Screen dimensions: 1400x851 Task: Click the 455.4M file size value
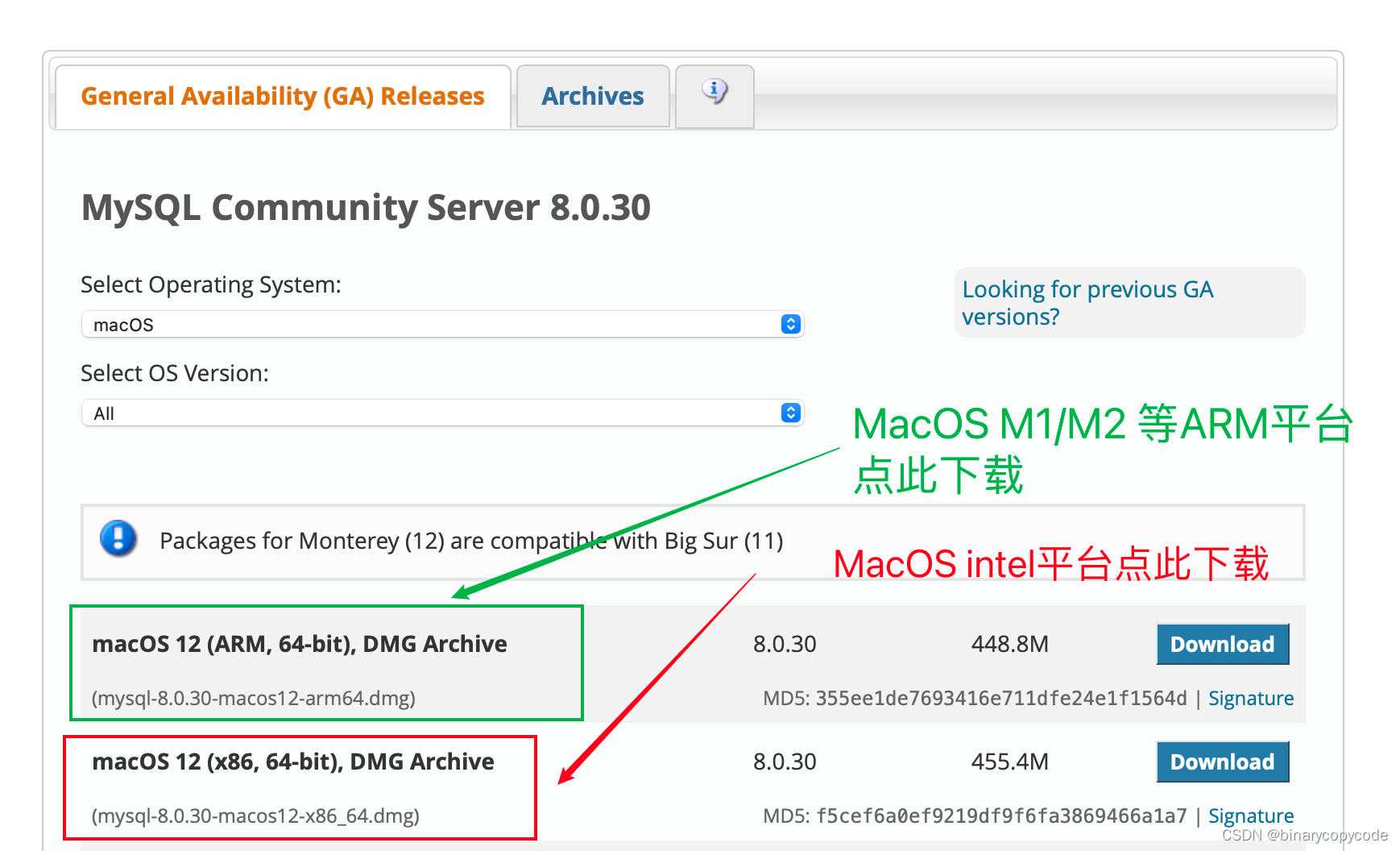[1010, 762]
